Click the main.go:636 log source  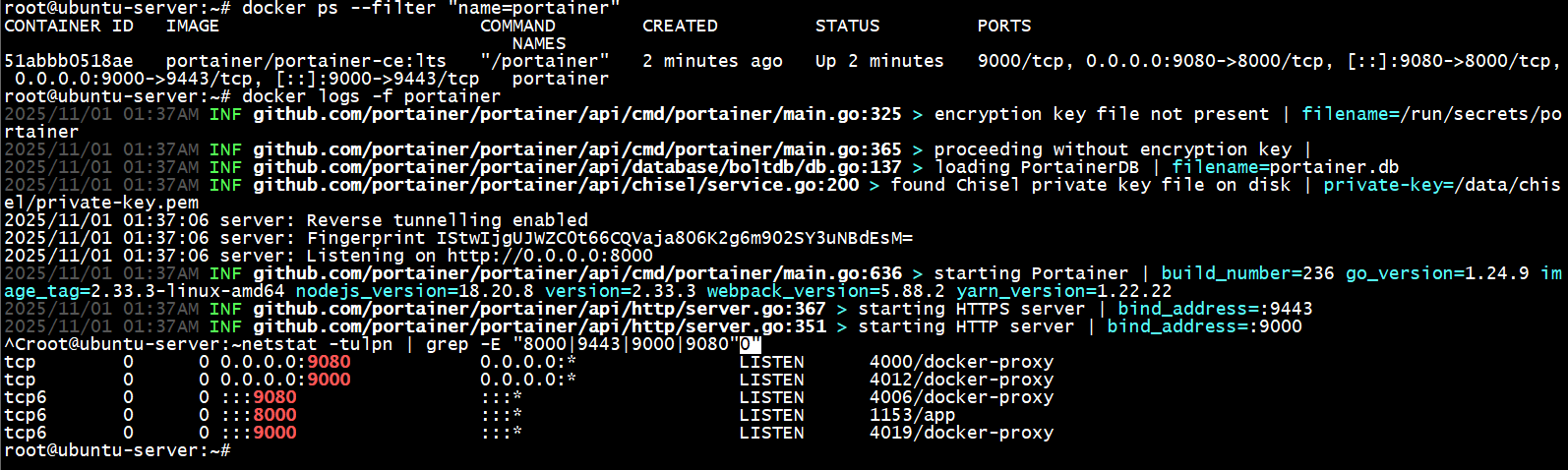click(577, 273)
